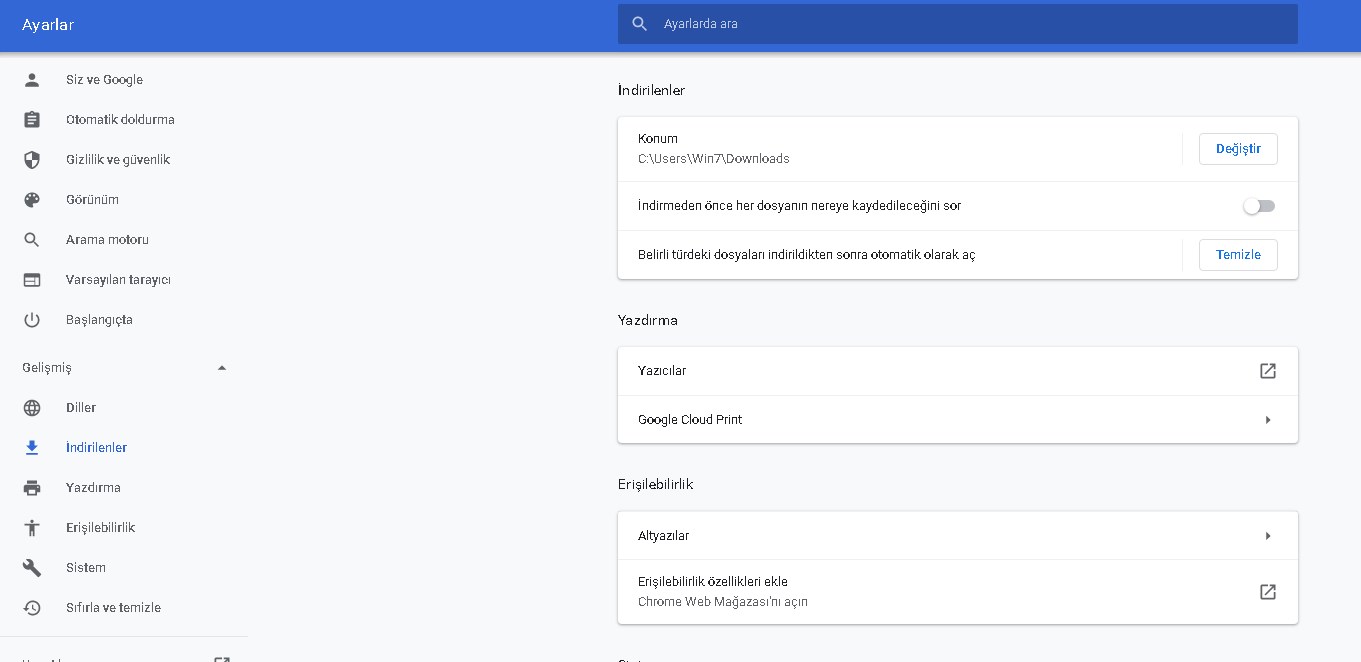
Task: Collapse the Gelişmiş section arrow
Action: tap(222, 368)
